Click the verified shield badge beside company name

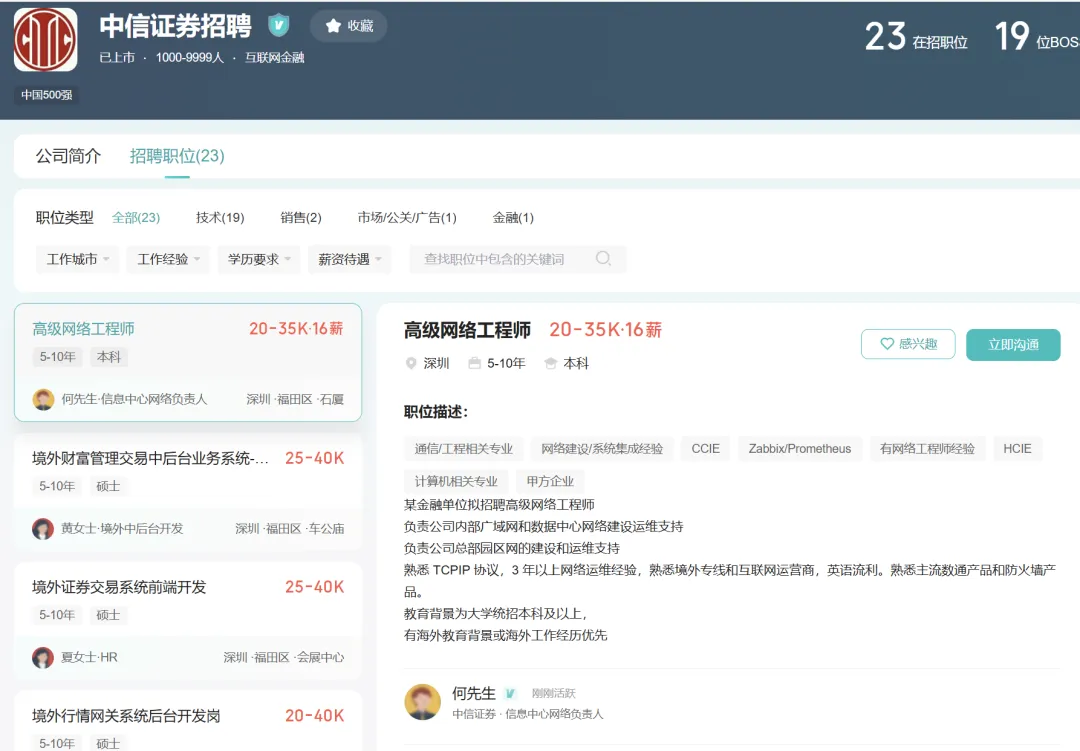click(x=278, y=25)
